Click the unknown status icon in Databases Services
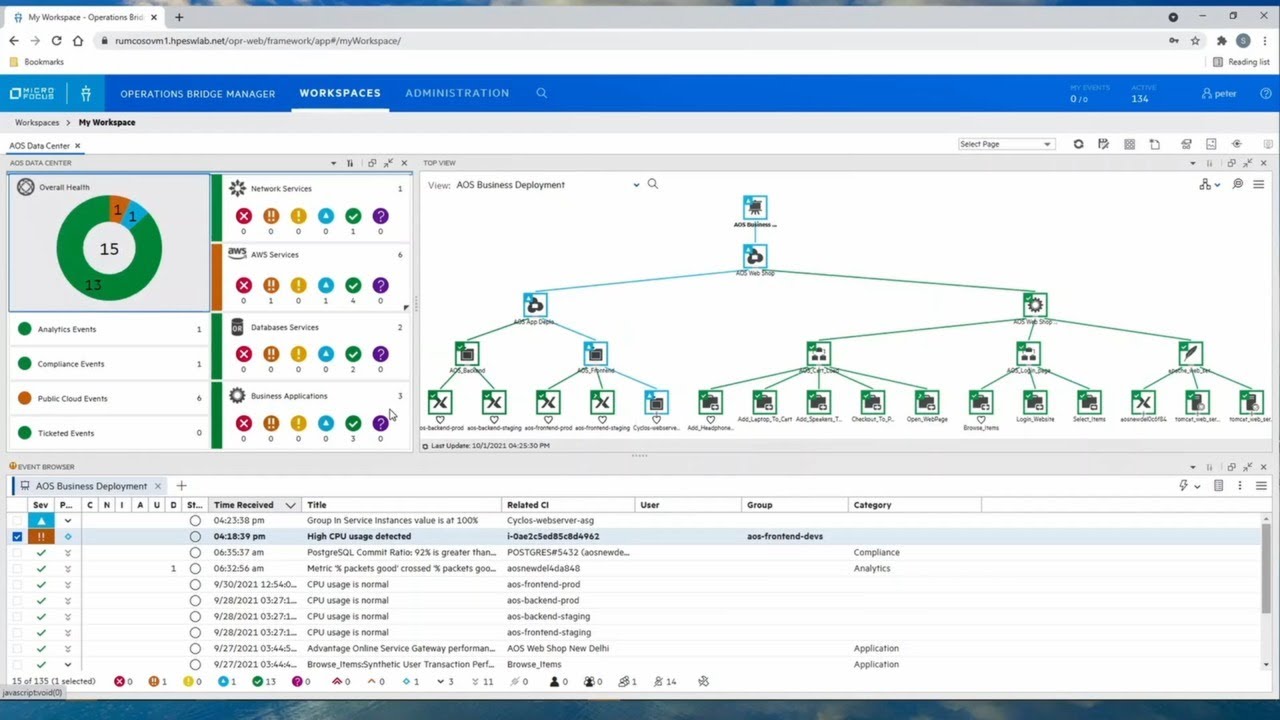The width and height of the screenshot is (1280, 720). point(380,354)
